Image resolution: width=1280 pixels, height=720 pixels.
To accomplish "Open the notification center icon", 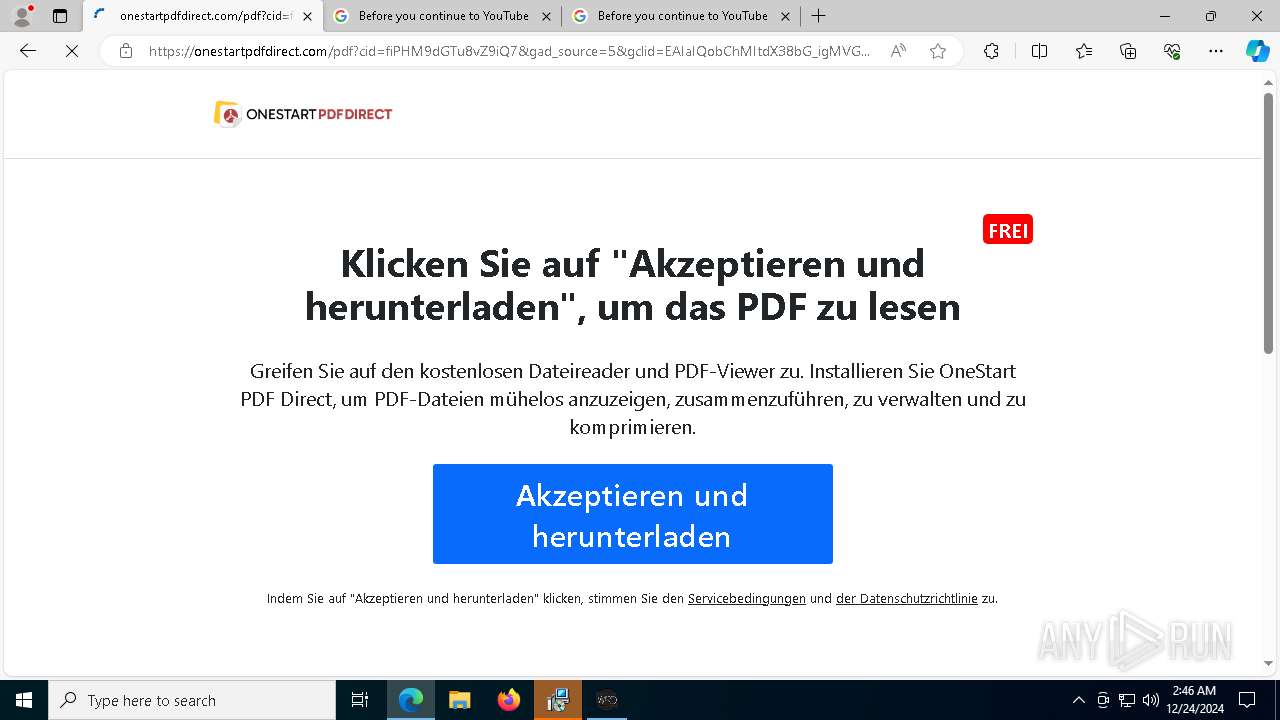I will (x=1247, y=700).
